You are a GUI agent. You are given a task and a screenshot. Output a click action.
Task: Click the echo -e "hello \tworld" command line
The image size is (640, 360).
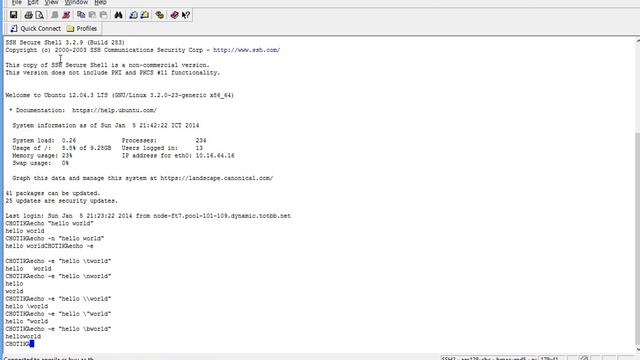(58, 261)
